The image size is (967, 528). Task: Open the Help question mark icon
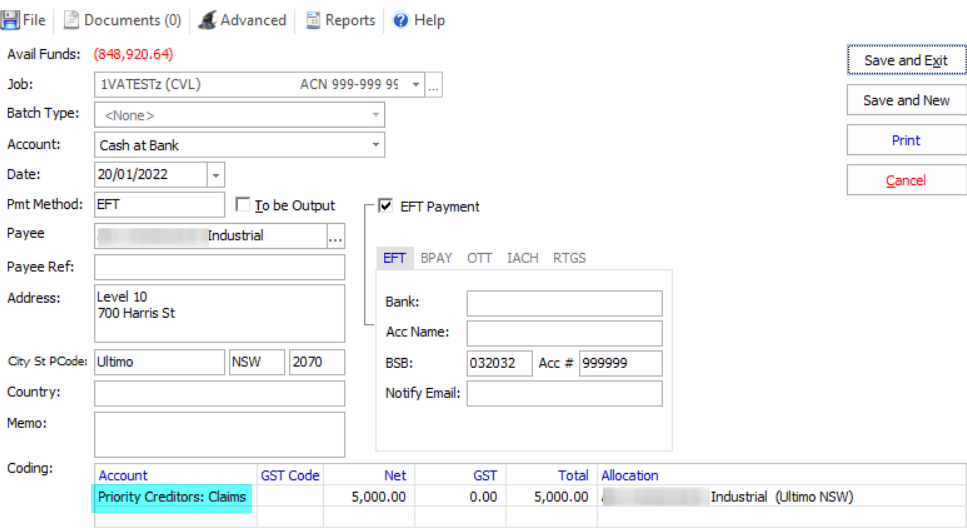pyautogui.click(x=401, y=20)
